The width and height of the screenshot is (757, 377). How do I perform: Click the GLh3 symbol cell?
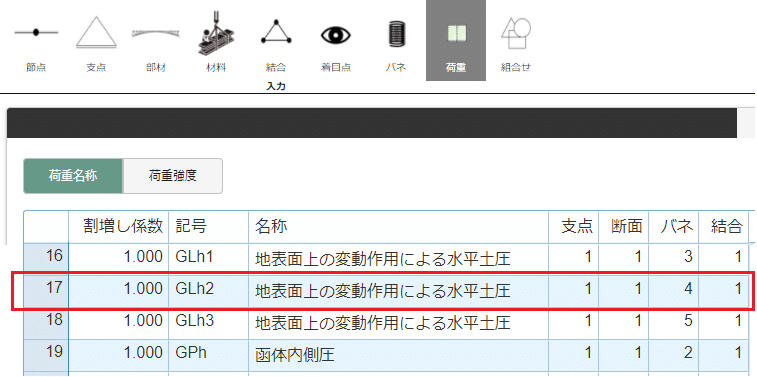pyautogui.click(x=209, y=323)
